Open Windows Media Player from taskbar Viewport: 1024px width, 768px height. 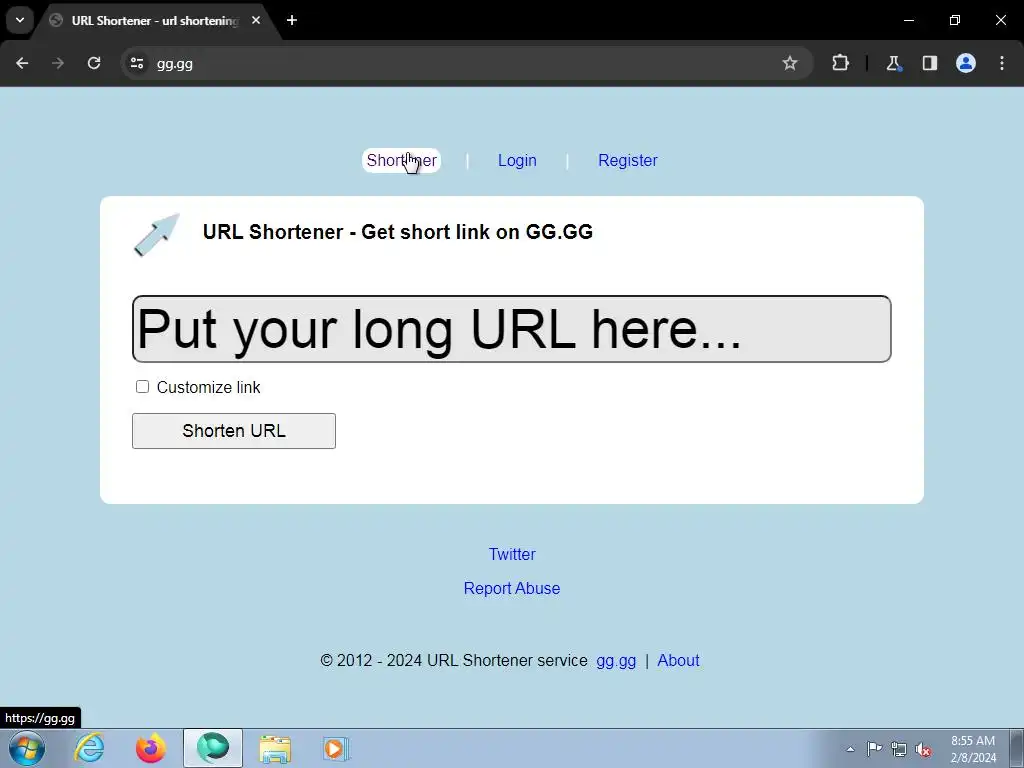336,748
